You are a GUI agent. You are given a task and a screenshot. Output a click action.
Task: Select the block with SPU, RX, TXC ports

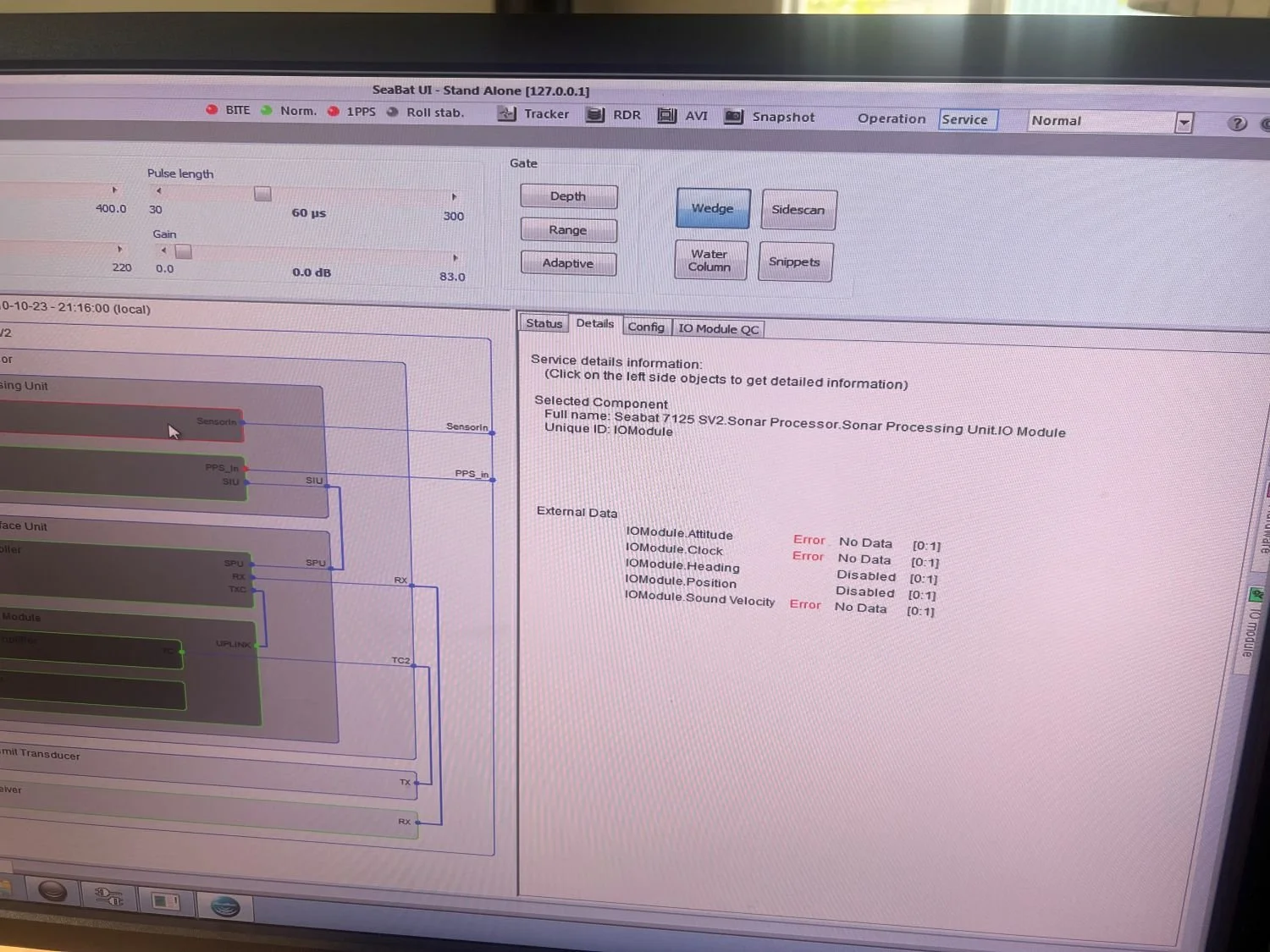tap(125, 575)
